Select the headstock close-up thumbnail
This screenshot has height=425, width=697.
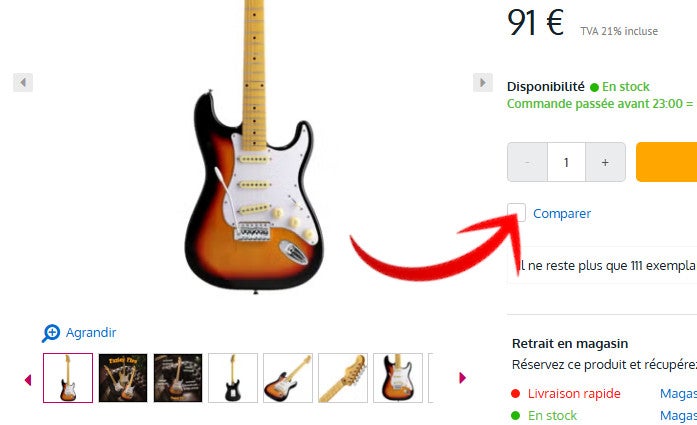[x=343, y=378]
